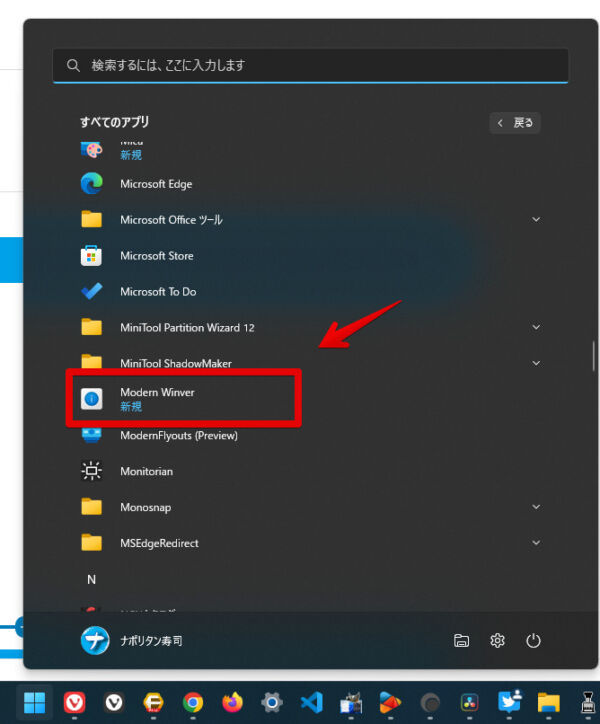This screenshot has height=724, width=600.
Task: Open the stamp icon app on the taskbar
Action: click(x=589, y=703)
